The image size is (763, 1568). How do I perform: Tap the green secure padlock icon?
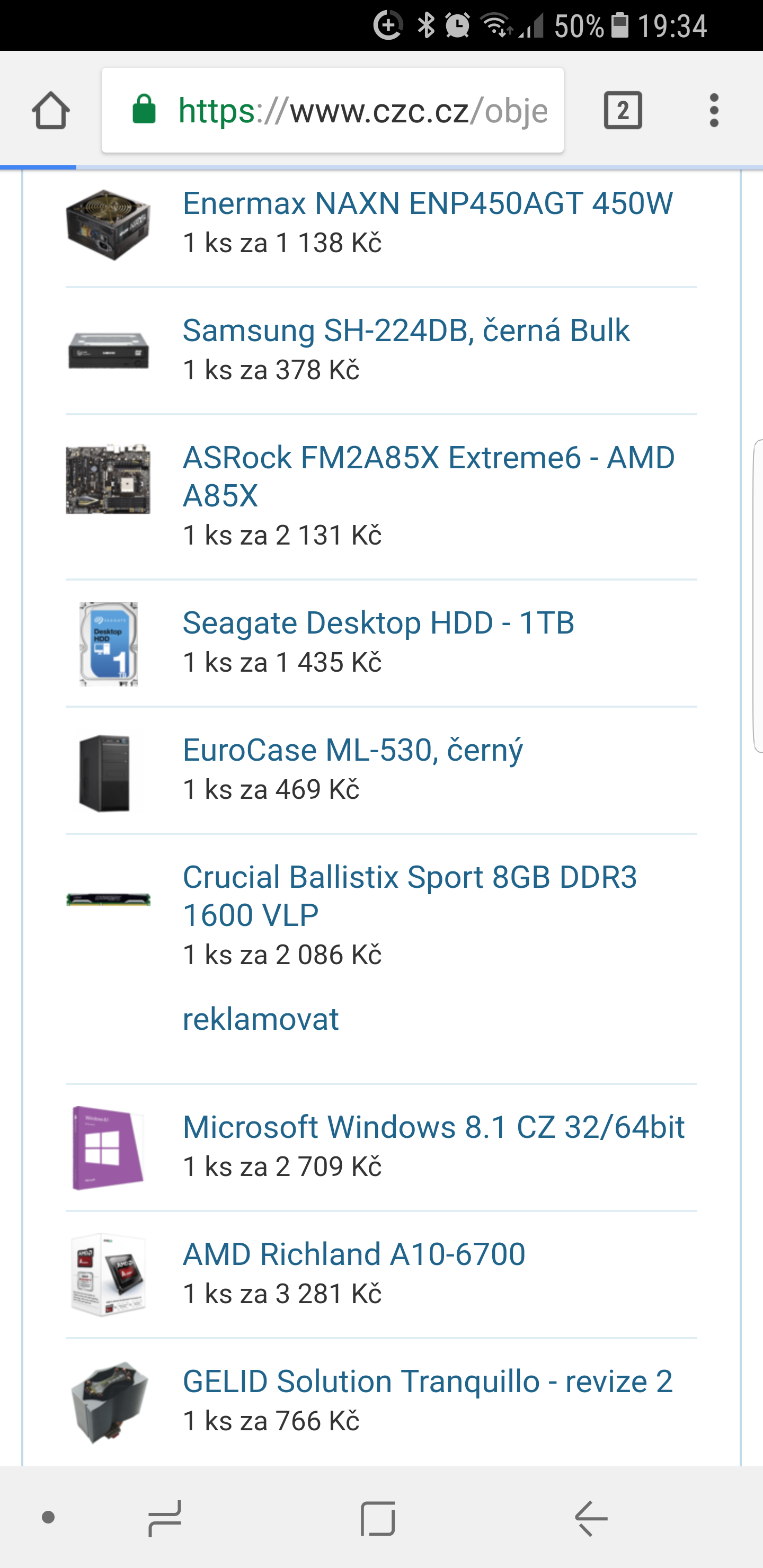tap(144, 110)
